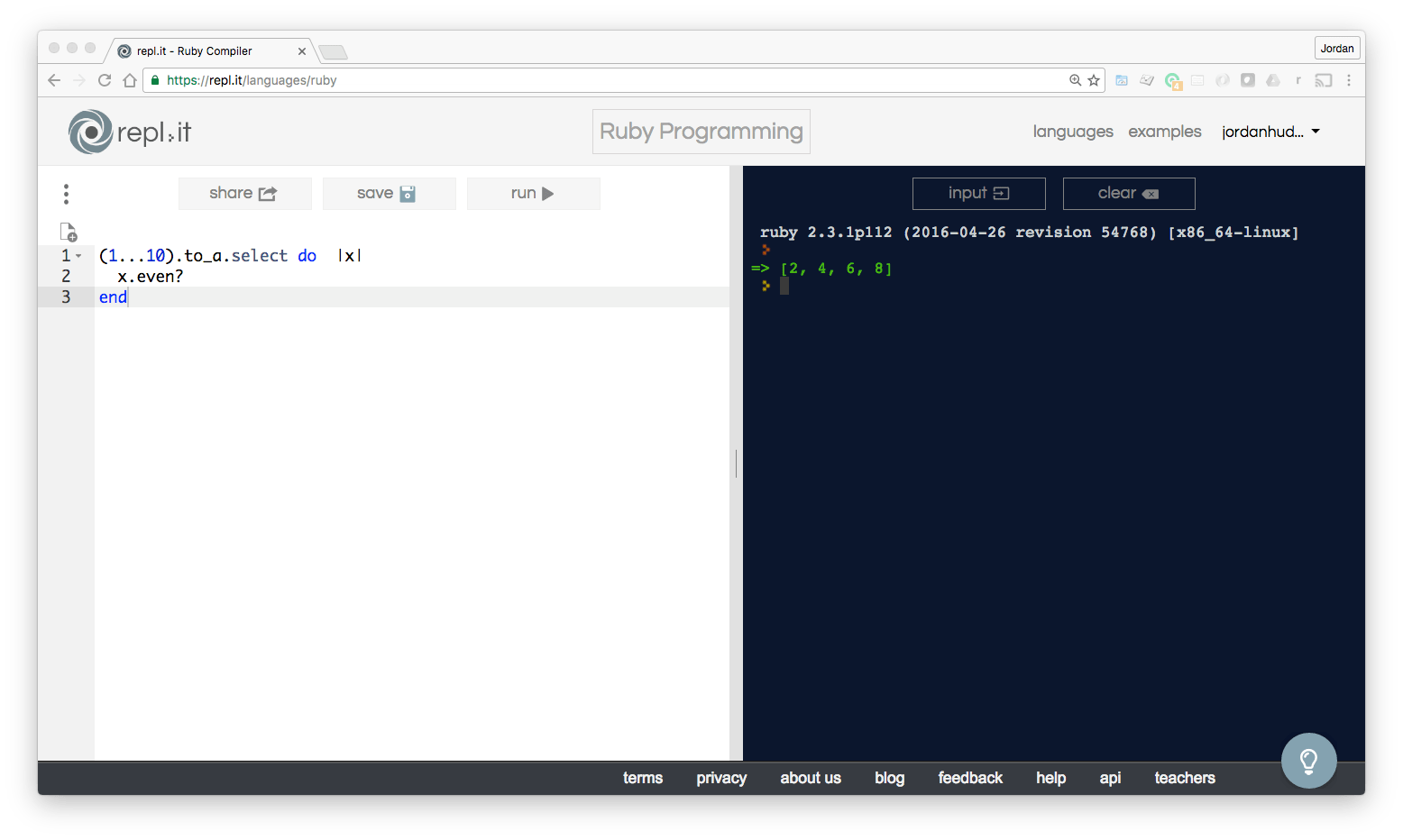Open the blog link
Image resolution: width=1403 pixels, height=840 pixels.
[x=889, y=778]
